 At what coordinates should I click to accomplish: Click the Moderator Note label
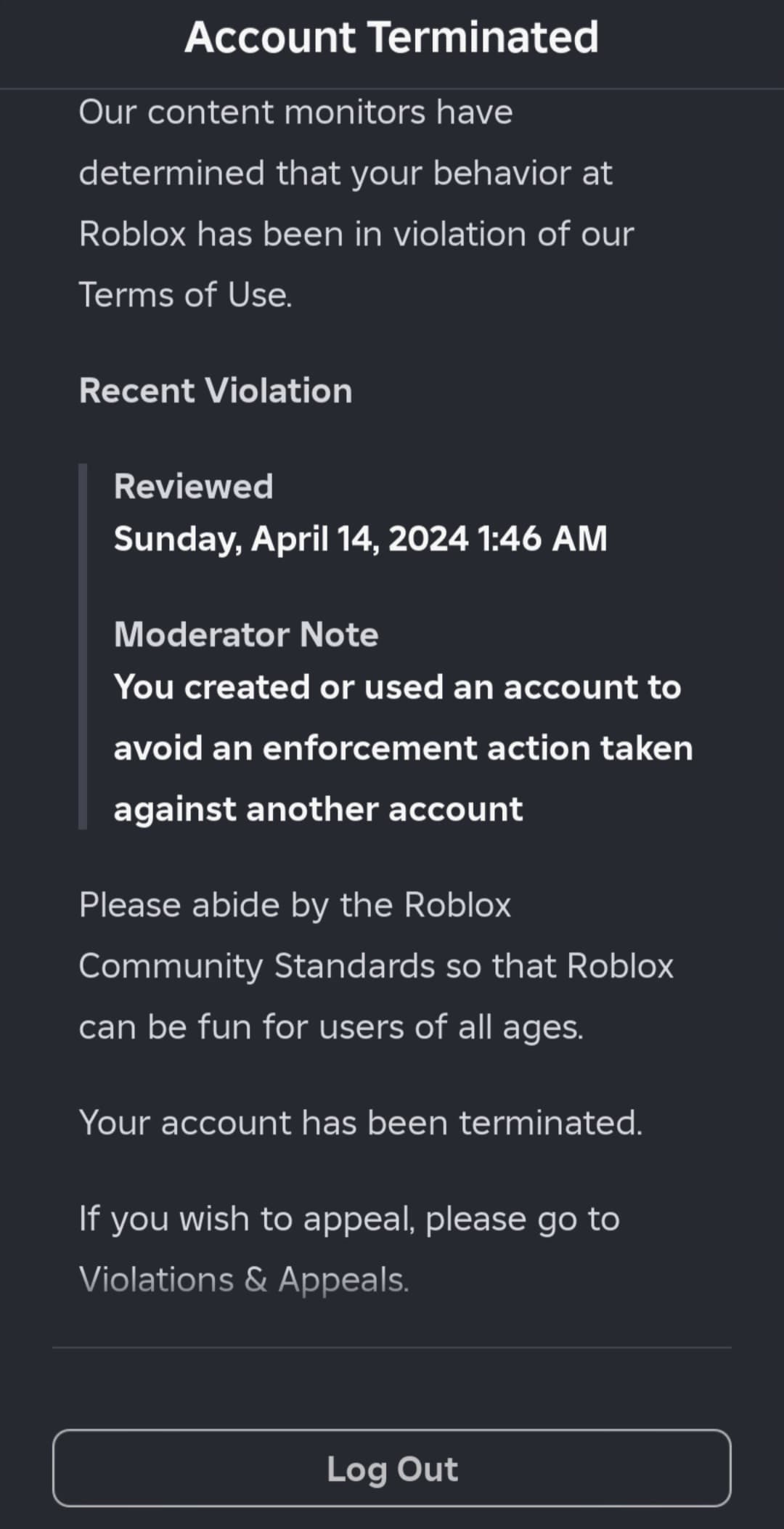[x=246, y=635]
